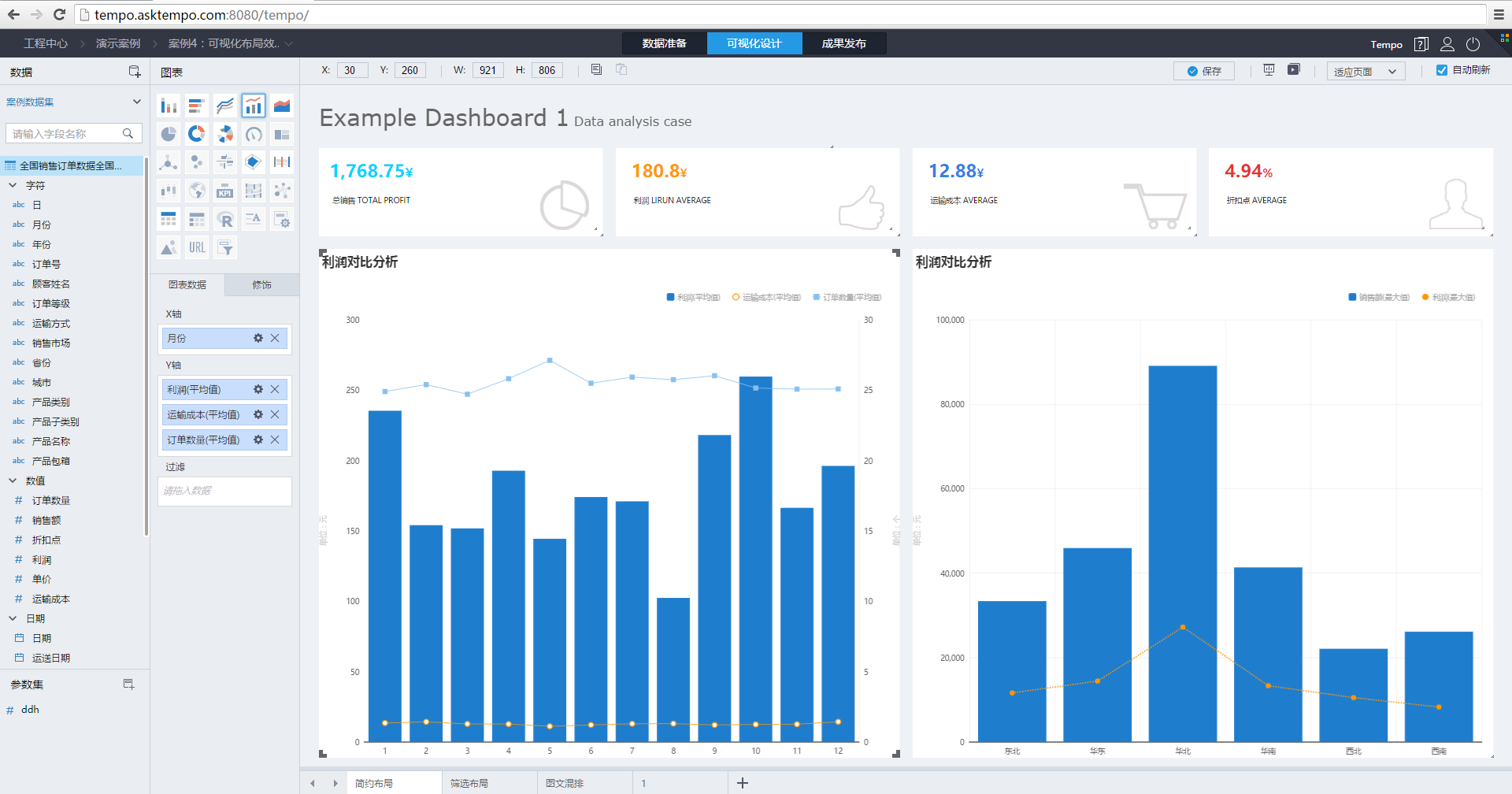Go to 演示案例 breadcrumb
The height and width of the screenshot is (794, 1512).
pyautogui.click(x=118, y=43)
